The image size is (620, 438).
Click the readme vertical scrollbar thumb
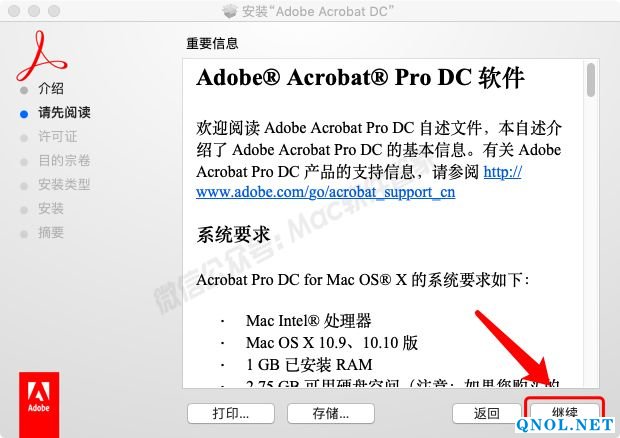591,80
